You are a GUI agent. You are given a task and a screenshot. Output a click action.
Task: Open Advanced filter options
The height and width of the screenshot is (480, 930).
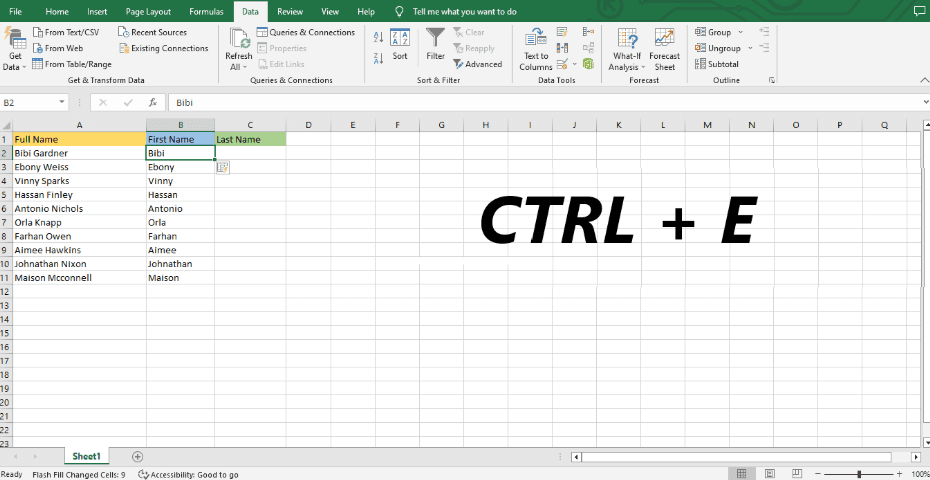[x=477, y=64]
